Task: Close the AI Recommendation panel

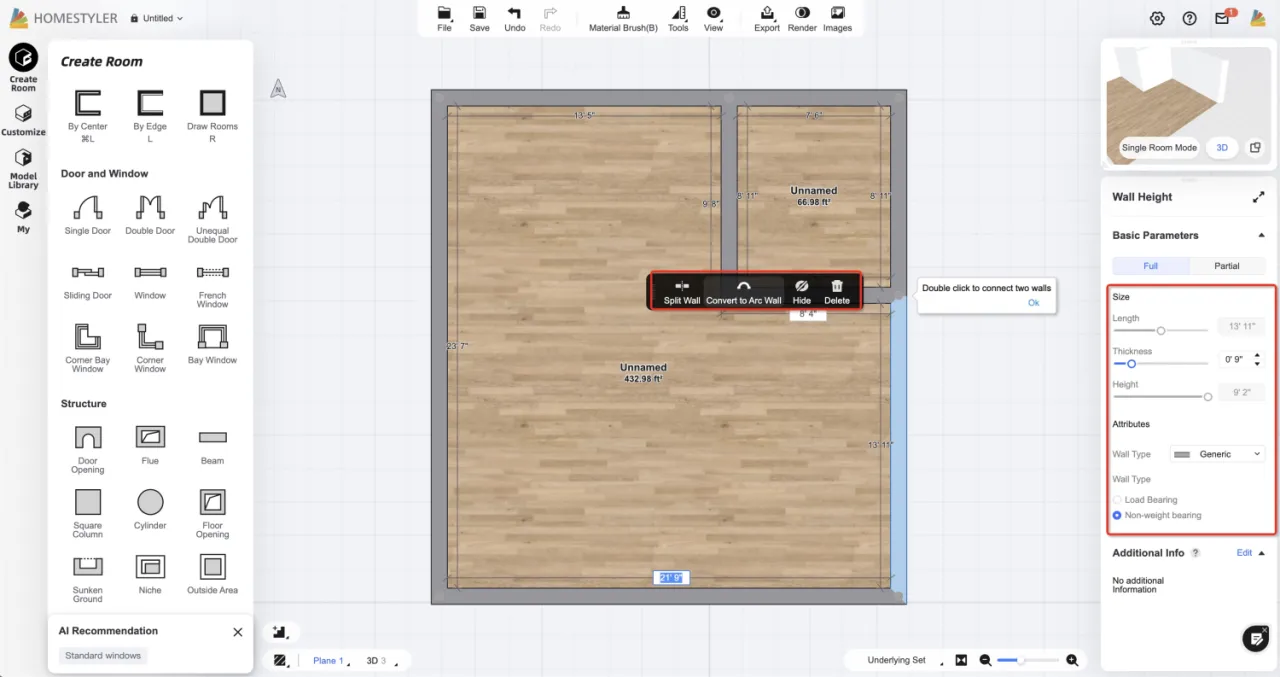Action: point(238,632)
